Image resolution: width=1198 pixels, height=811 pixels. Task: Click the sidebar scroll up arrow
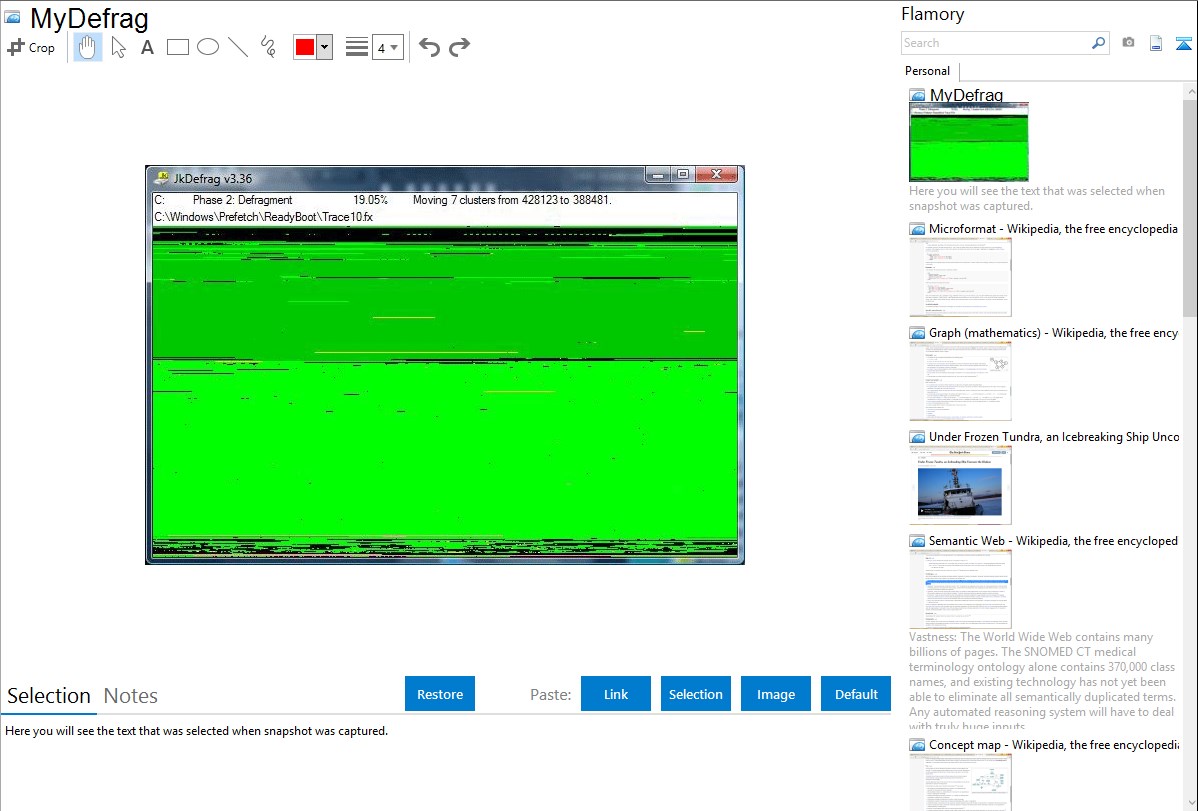pyautogui.click(x=1190, y=91)
